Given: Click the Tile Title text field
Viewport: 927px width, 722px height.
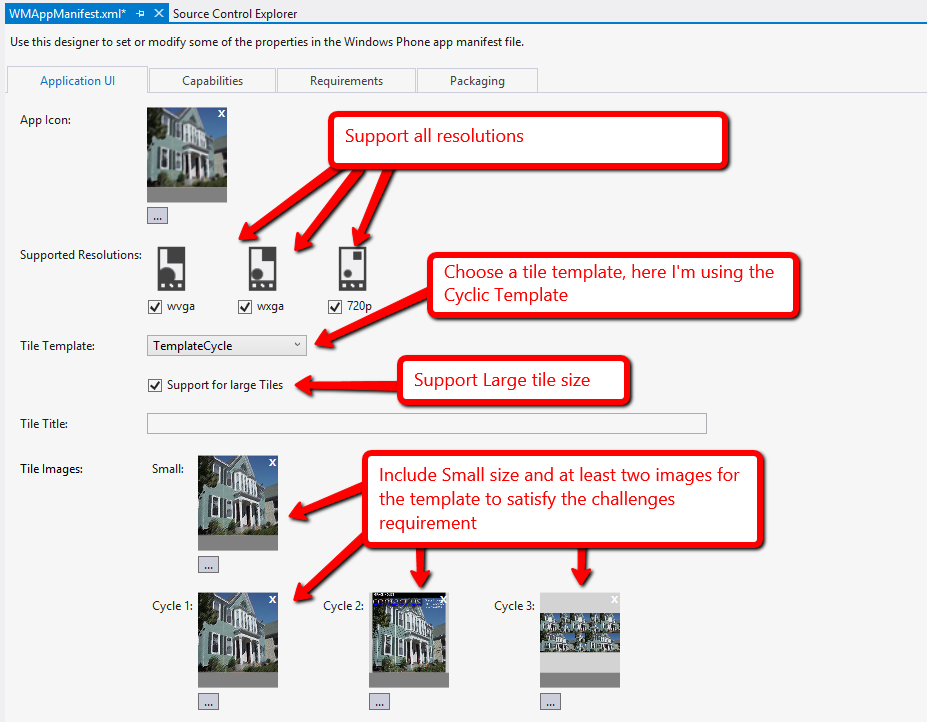Looking at the screenshot, I should [x=426, y=424].
